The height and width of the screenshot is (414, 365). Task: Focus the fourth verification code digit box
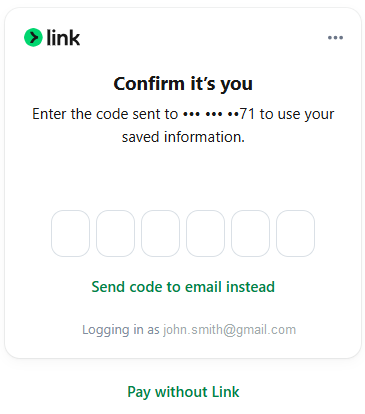coord(205,233)
